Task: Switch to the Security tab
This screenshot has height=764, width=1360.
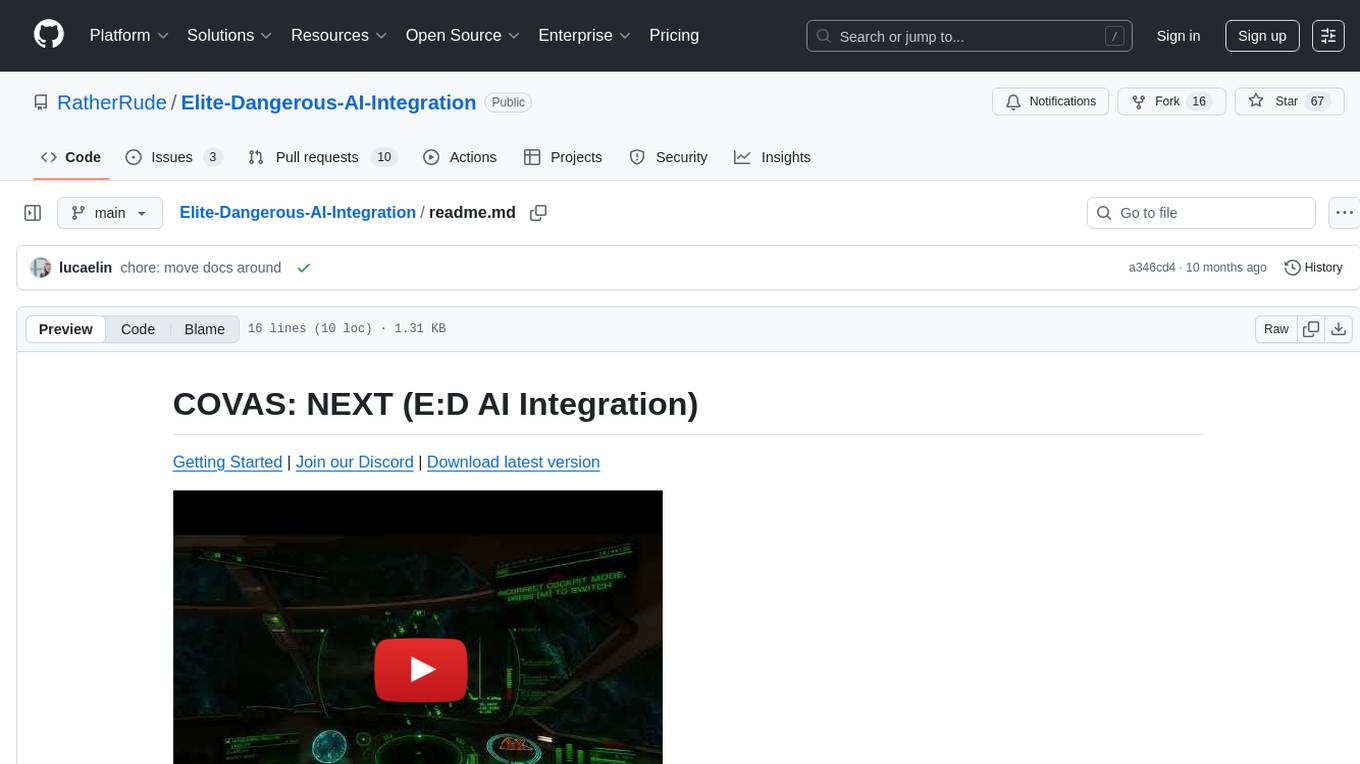Action: [x=668, y=157]
